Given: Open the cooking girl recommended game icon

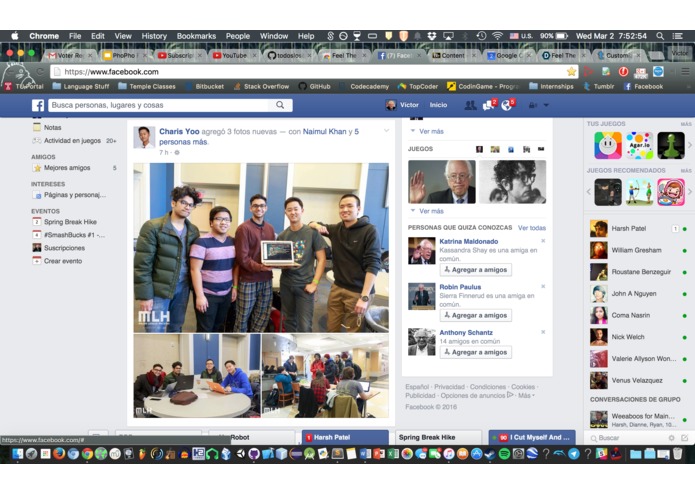Looking at the screenshot, I should (671, 192).
